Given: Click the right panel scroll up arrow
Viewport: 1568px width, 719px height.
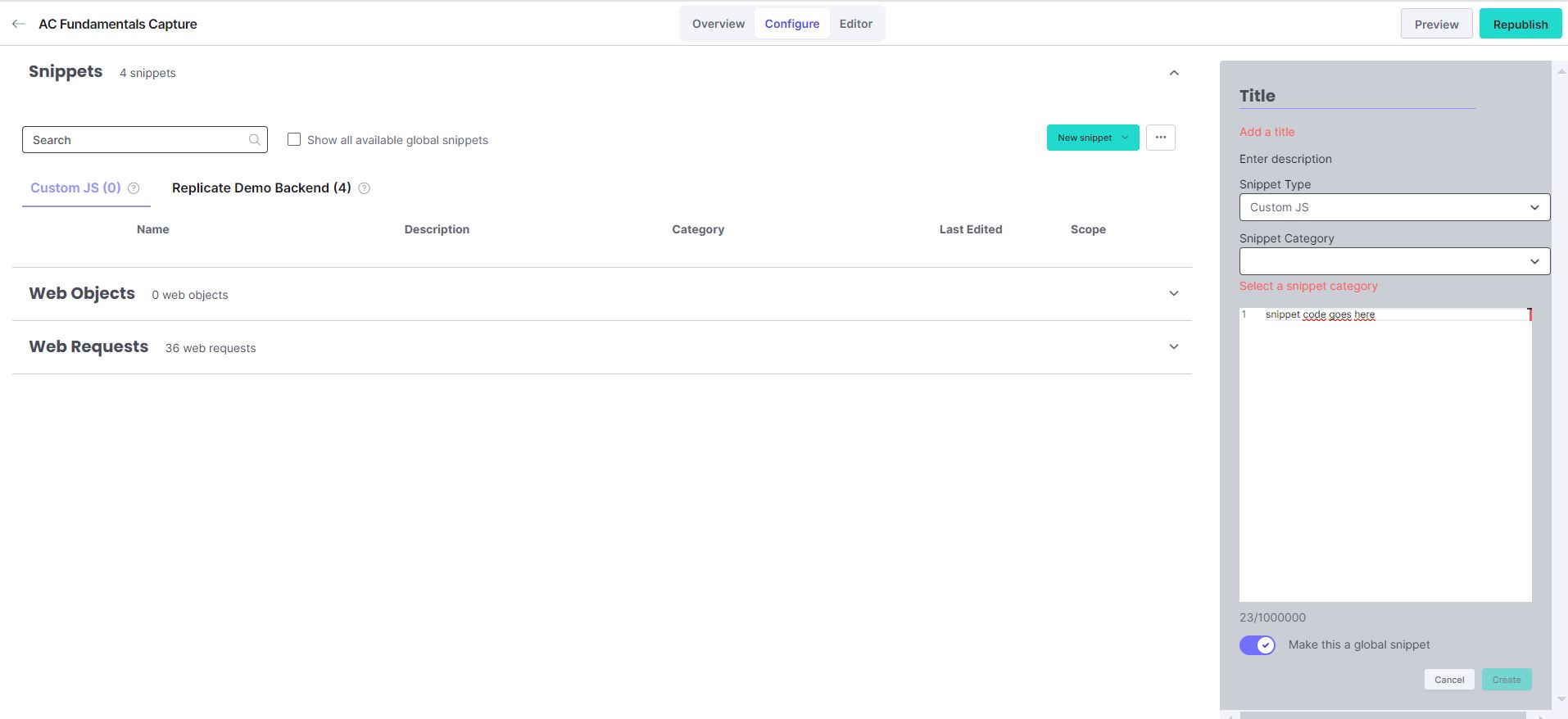Looking at the screenshot, I should (1561, 73).
